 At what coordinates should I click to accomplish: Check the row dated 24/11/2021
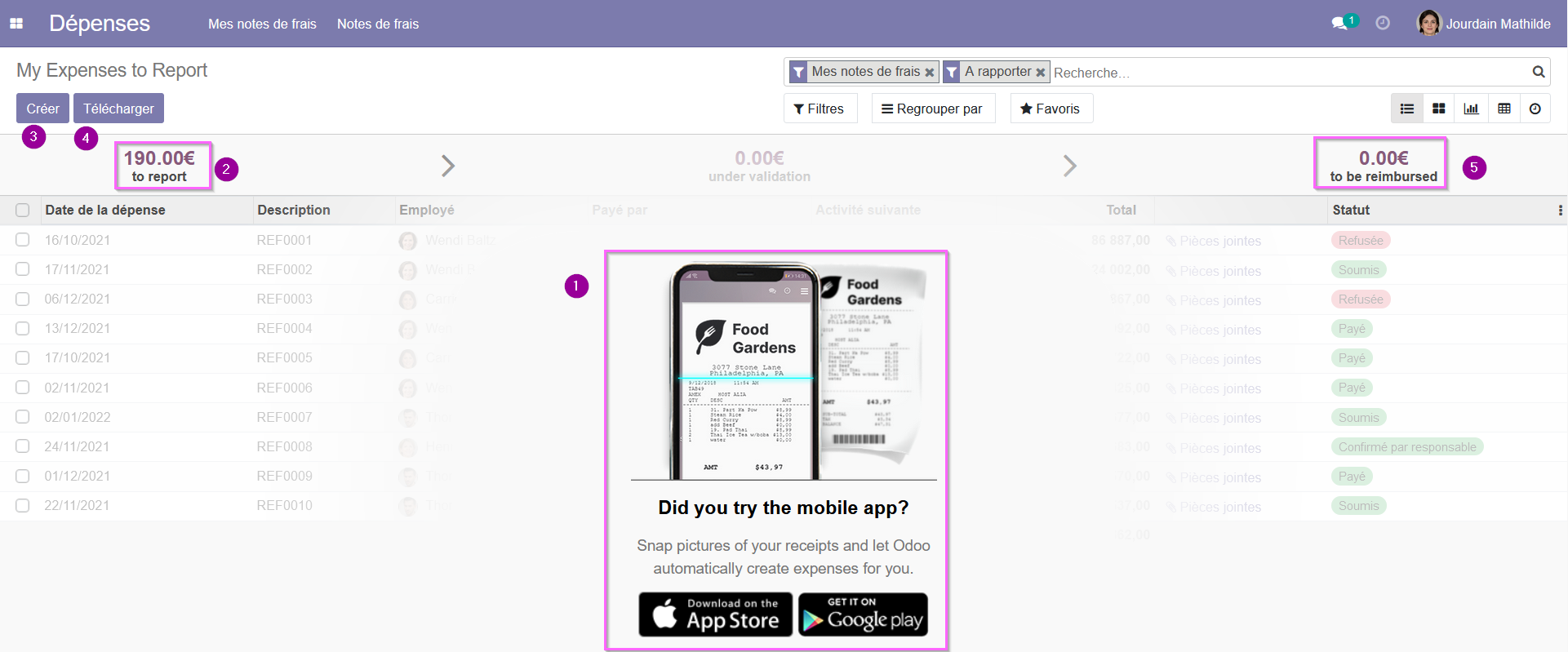23,446
